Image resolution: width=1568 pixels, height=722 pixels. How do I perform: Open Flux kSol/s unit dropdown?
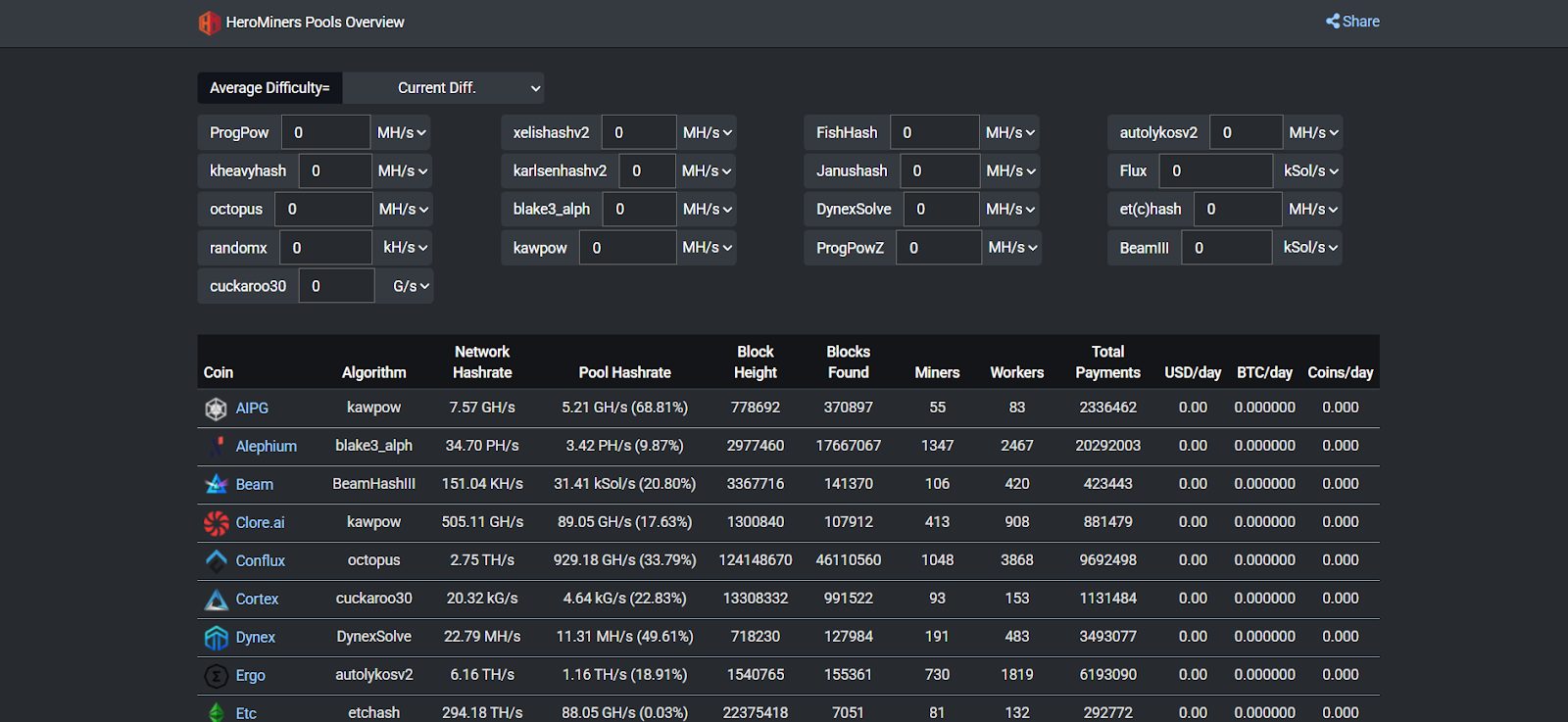[1308, 170]
